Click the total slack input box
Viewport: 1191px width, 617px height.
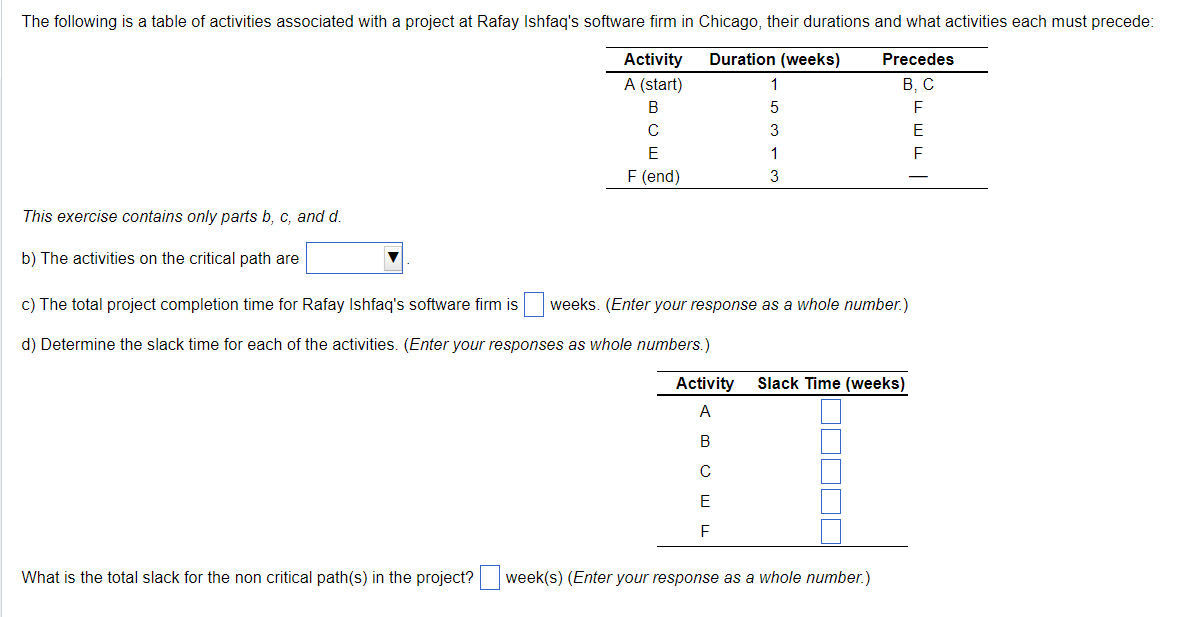(x=489, y=576)
